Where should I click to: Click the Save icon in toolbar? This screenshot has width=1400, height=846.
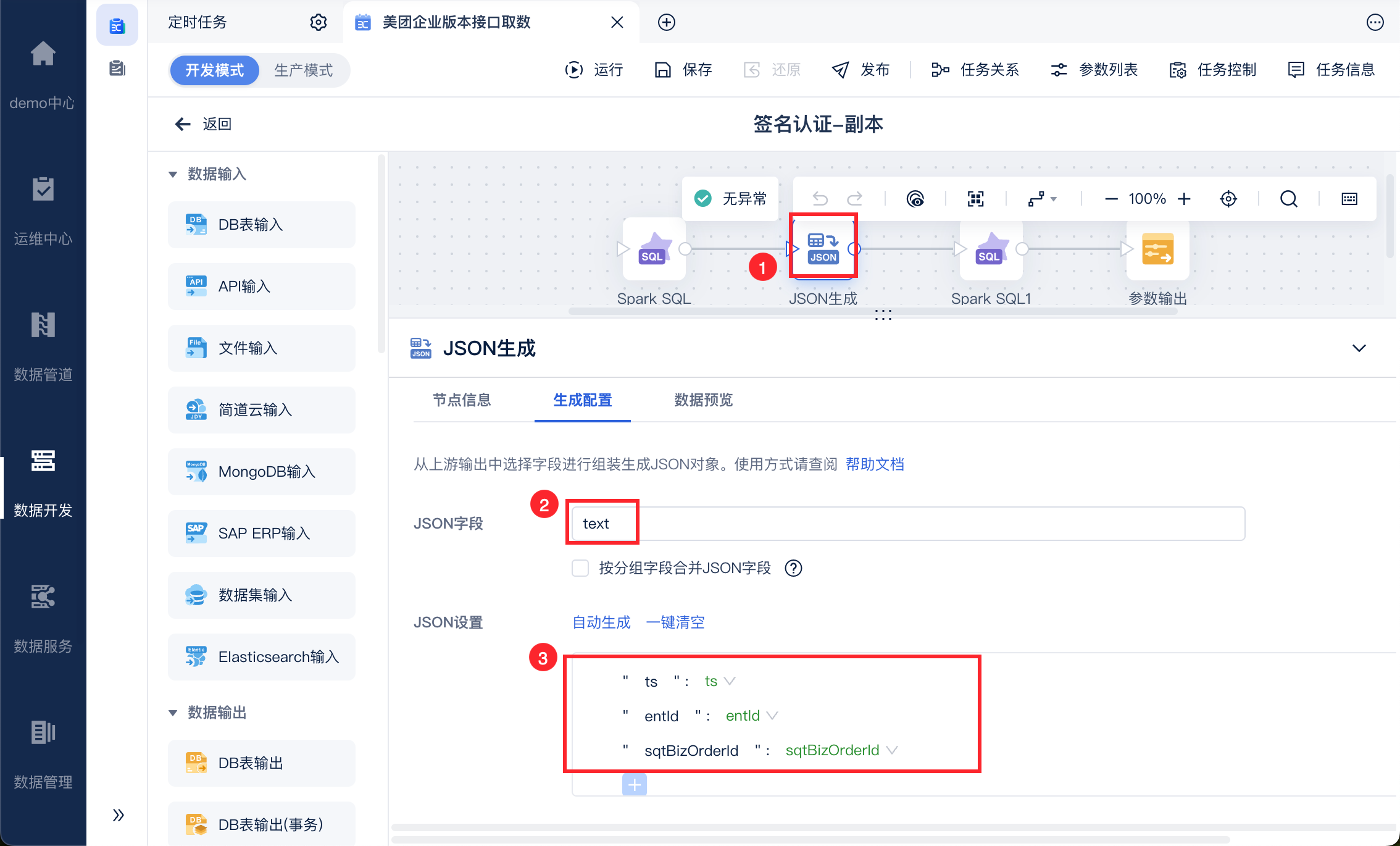point(662,70)
